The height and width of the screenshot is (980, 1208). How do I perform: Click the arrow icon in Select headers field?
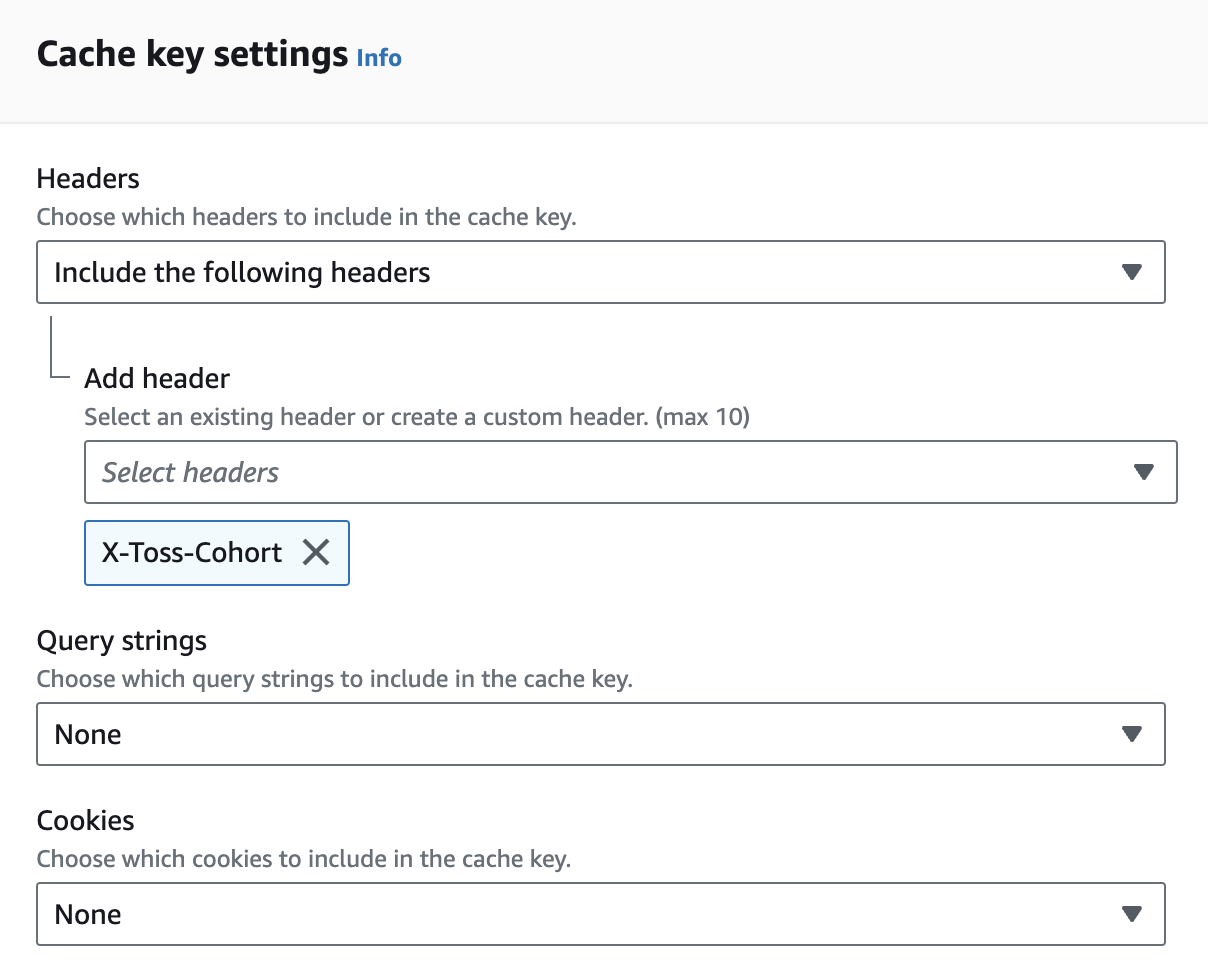coord(1144,472)
